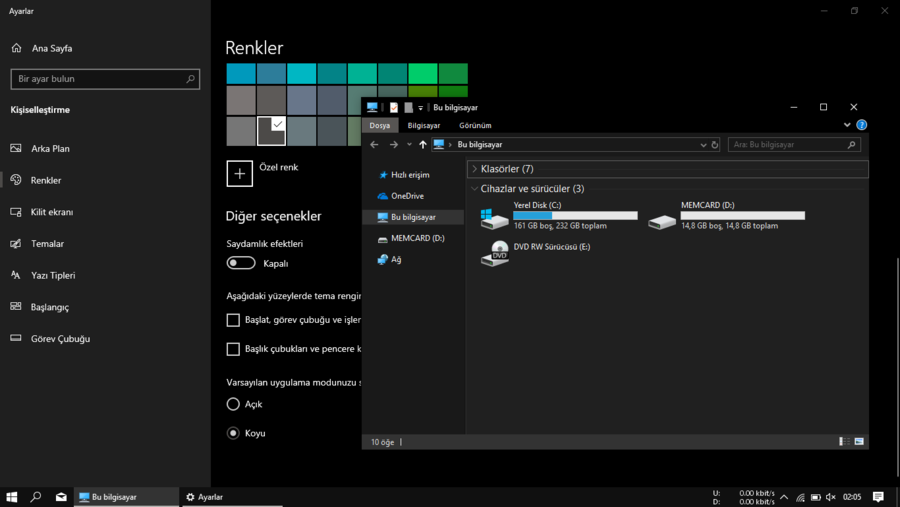This screenshot has height=507, width=900.
Task: Collapse the Cihazlar ve sürücüler group
Action: tap(474, 188)
